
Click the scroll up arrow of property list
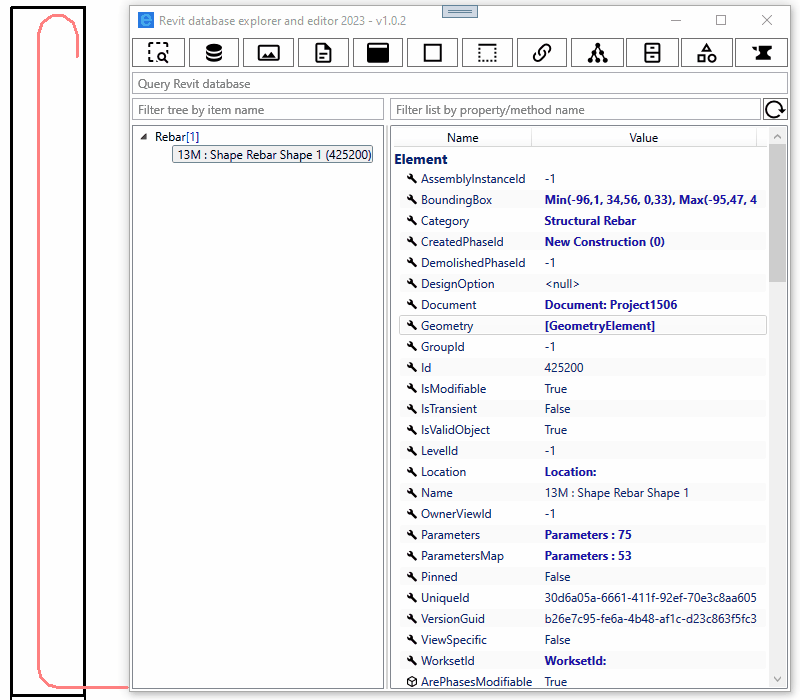777,136
